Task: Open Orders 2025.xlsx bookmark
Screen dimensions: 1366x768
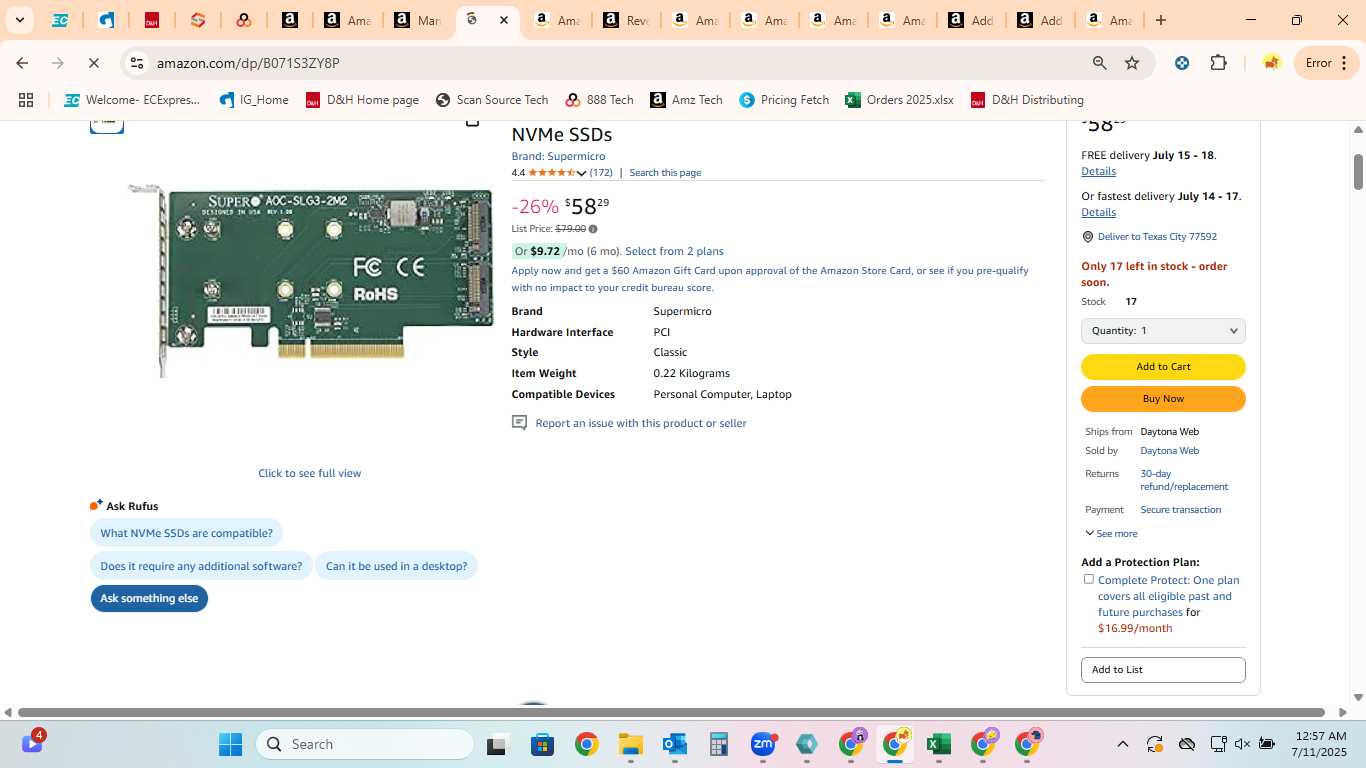Action: (899, 100)
